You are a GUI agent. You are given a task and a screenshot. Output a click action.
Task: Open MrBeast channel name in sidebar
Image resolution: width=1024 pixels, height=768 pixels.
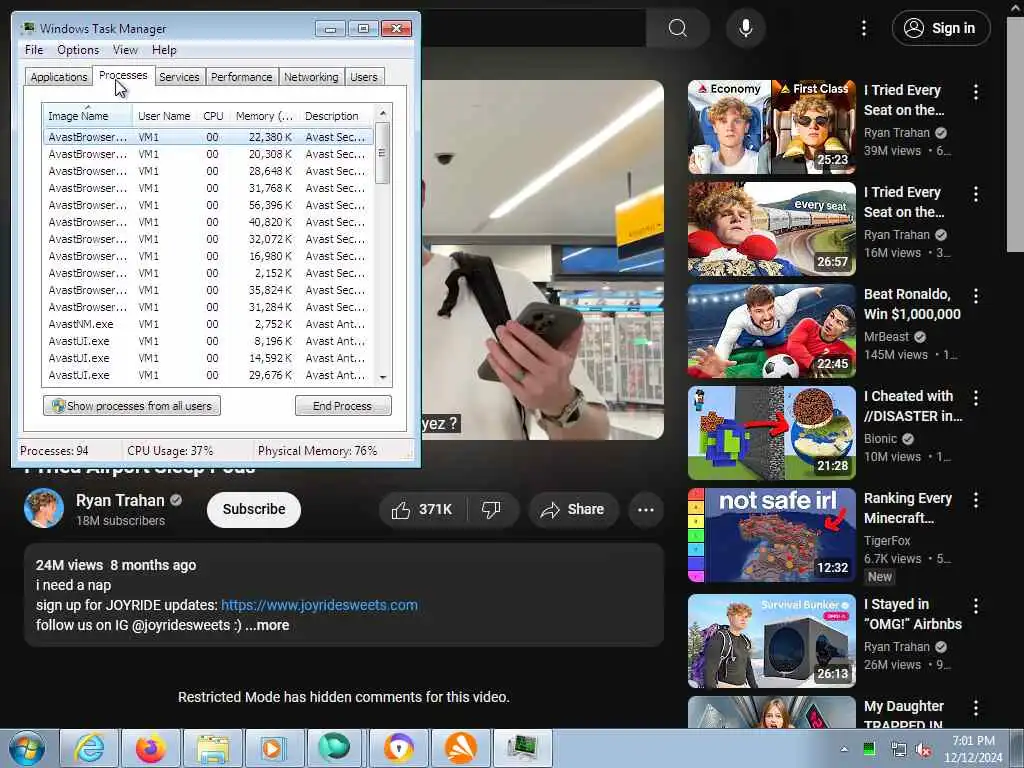[x=886, y=337]
